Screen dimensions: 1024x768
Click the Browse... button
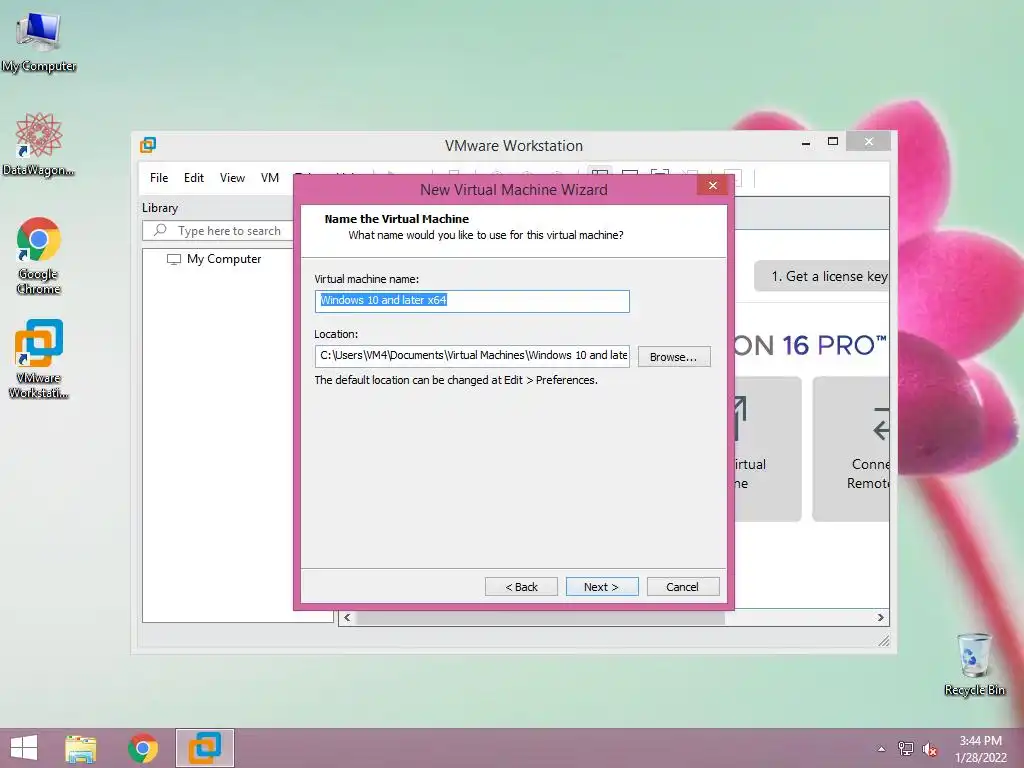(673, 357)
